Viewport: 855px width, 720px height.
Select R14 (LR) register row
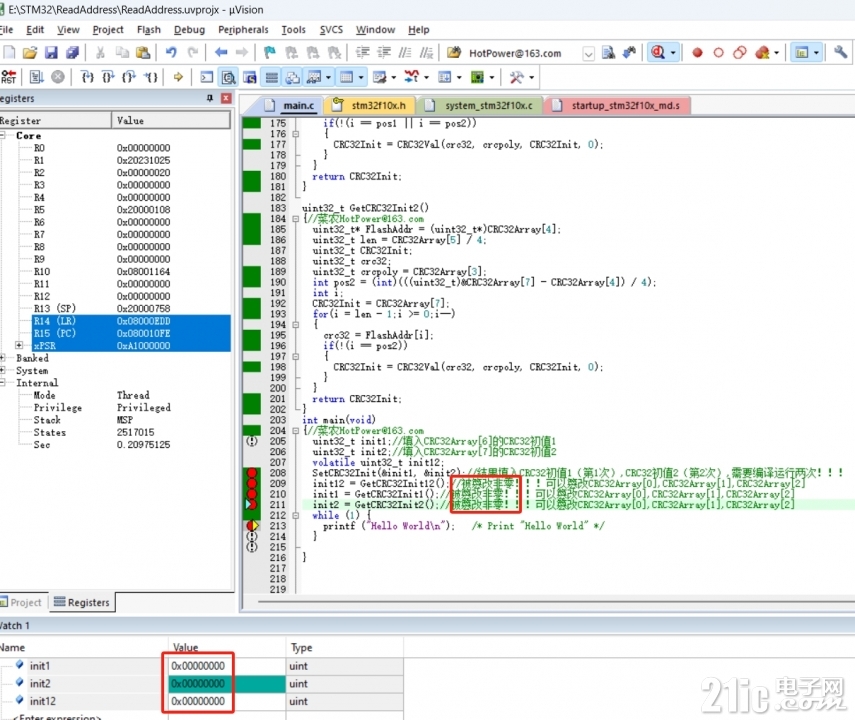[131, 321]
